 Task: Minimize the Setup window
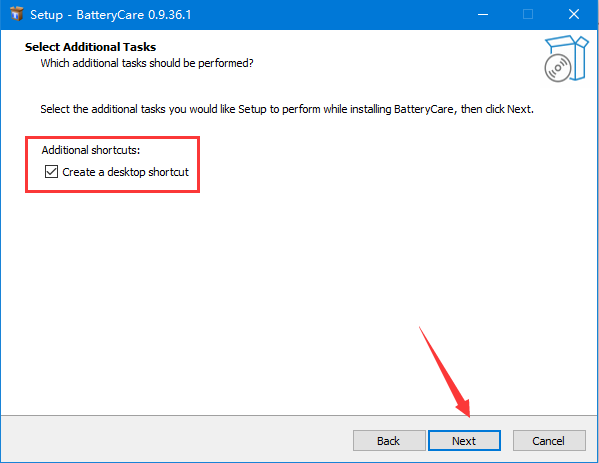pos(483,15)
